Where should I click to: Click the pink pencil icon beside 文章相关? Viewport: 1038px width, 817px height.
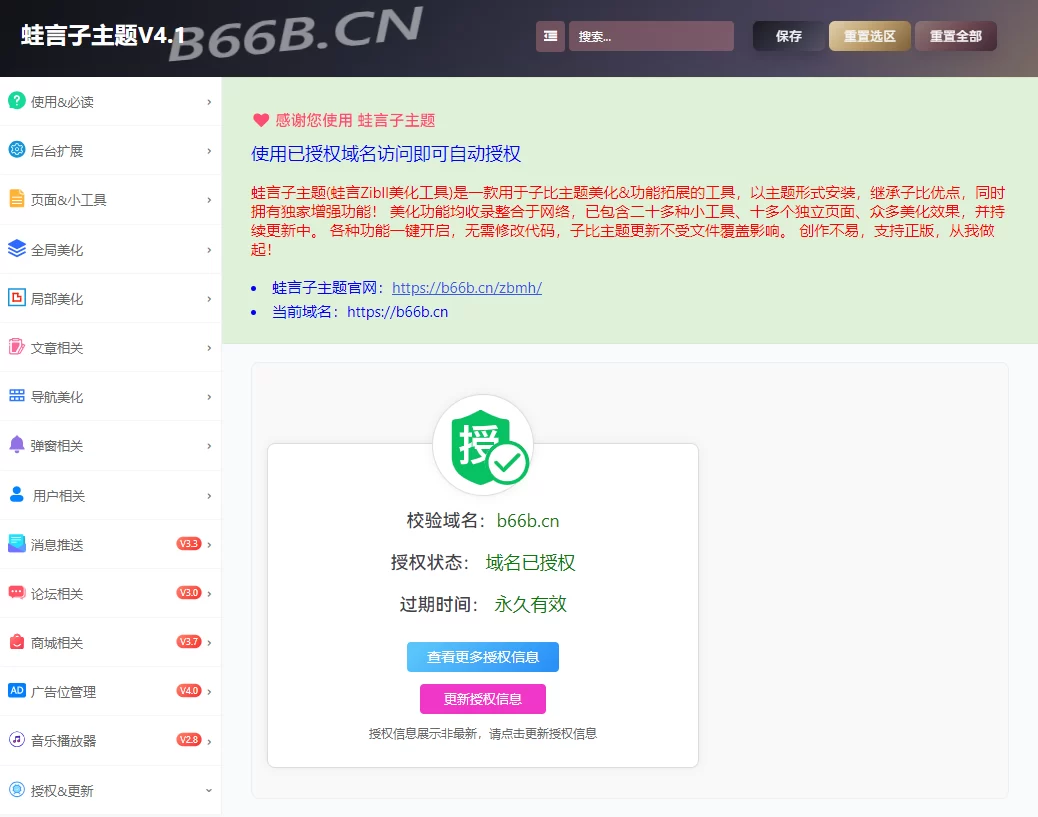pos(17,346)
